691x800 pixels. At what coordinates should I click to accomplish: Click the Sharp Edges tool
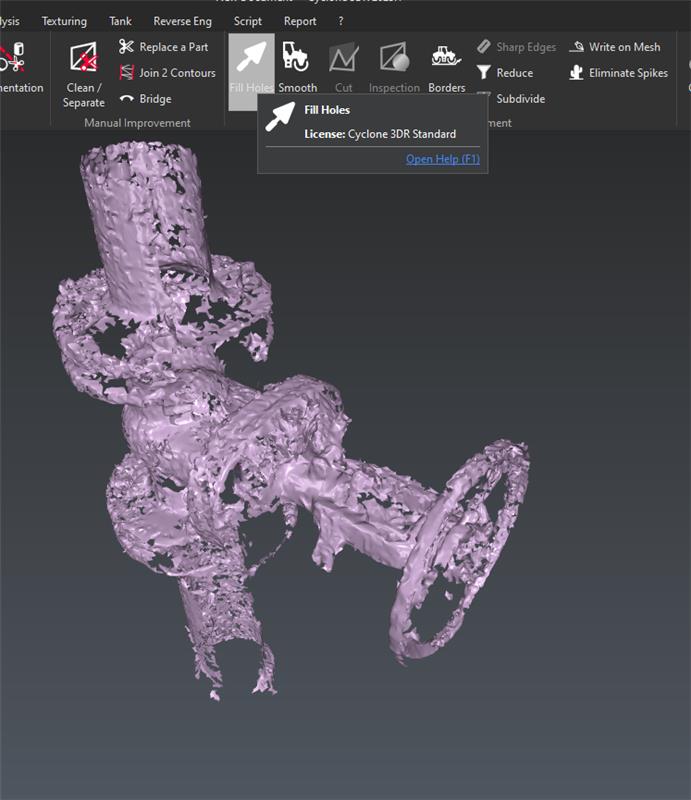(x=516, y=47)
